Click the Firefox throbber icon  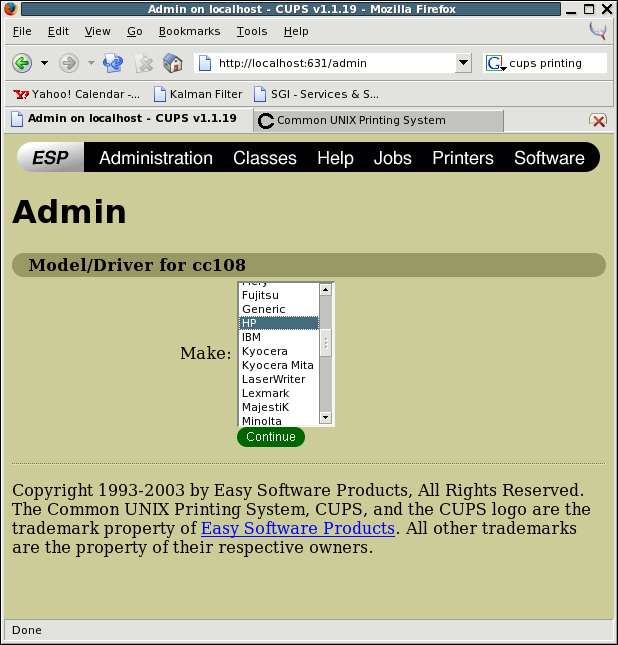(x=597, y=31)
